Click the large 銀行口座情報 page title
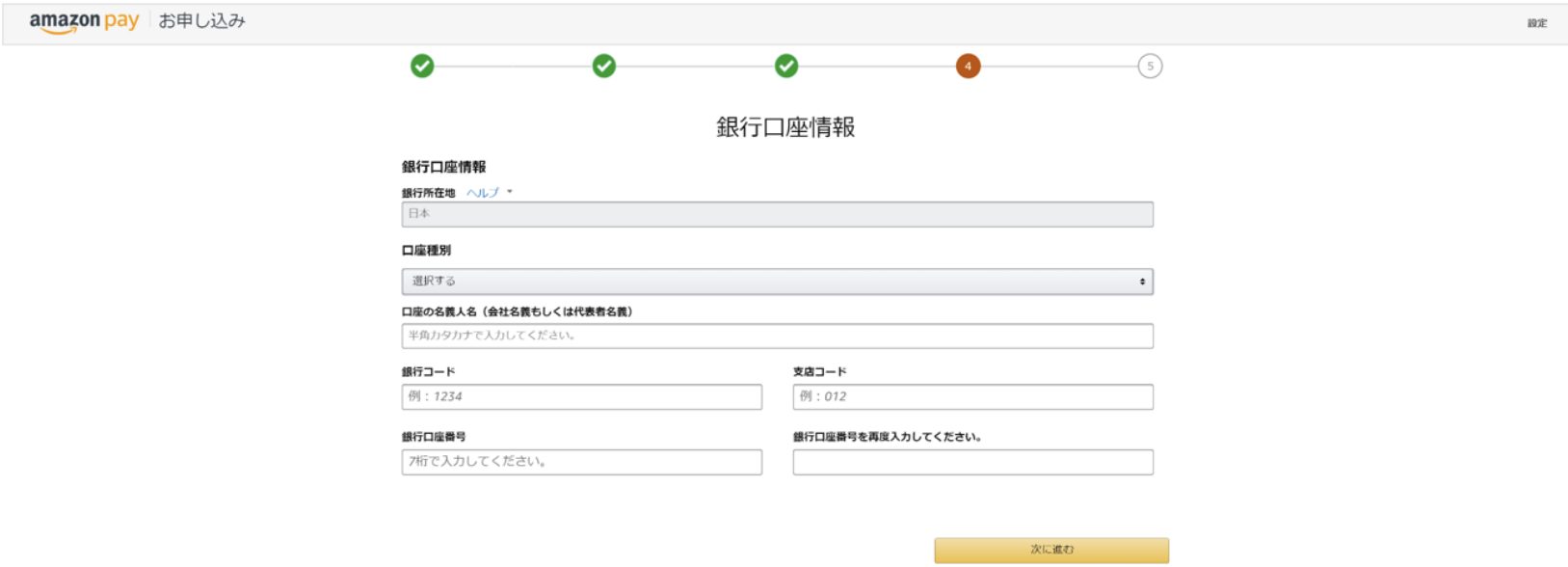1568x567 pixels. pyautogui.click(x=785, y=127)
